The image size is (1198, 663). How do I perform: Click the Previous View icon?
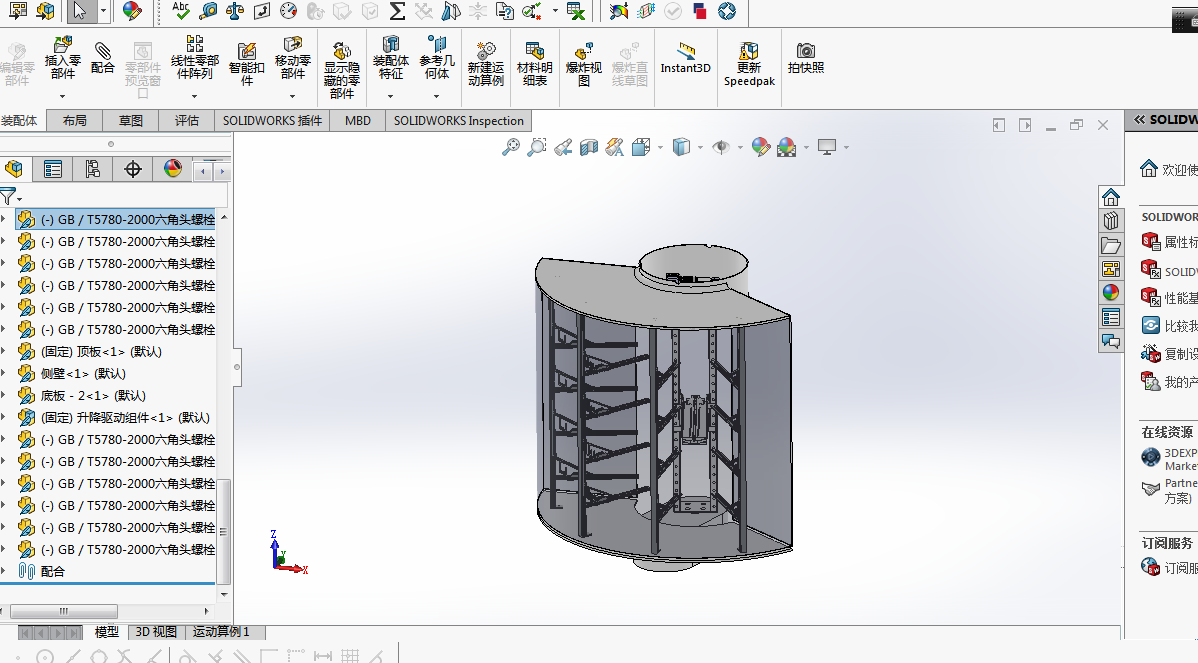tap(563, 147)
